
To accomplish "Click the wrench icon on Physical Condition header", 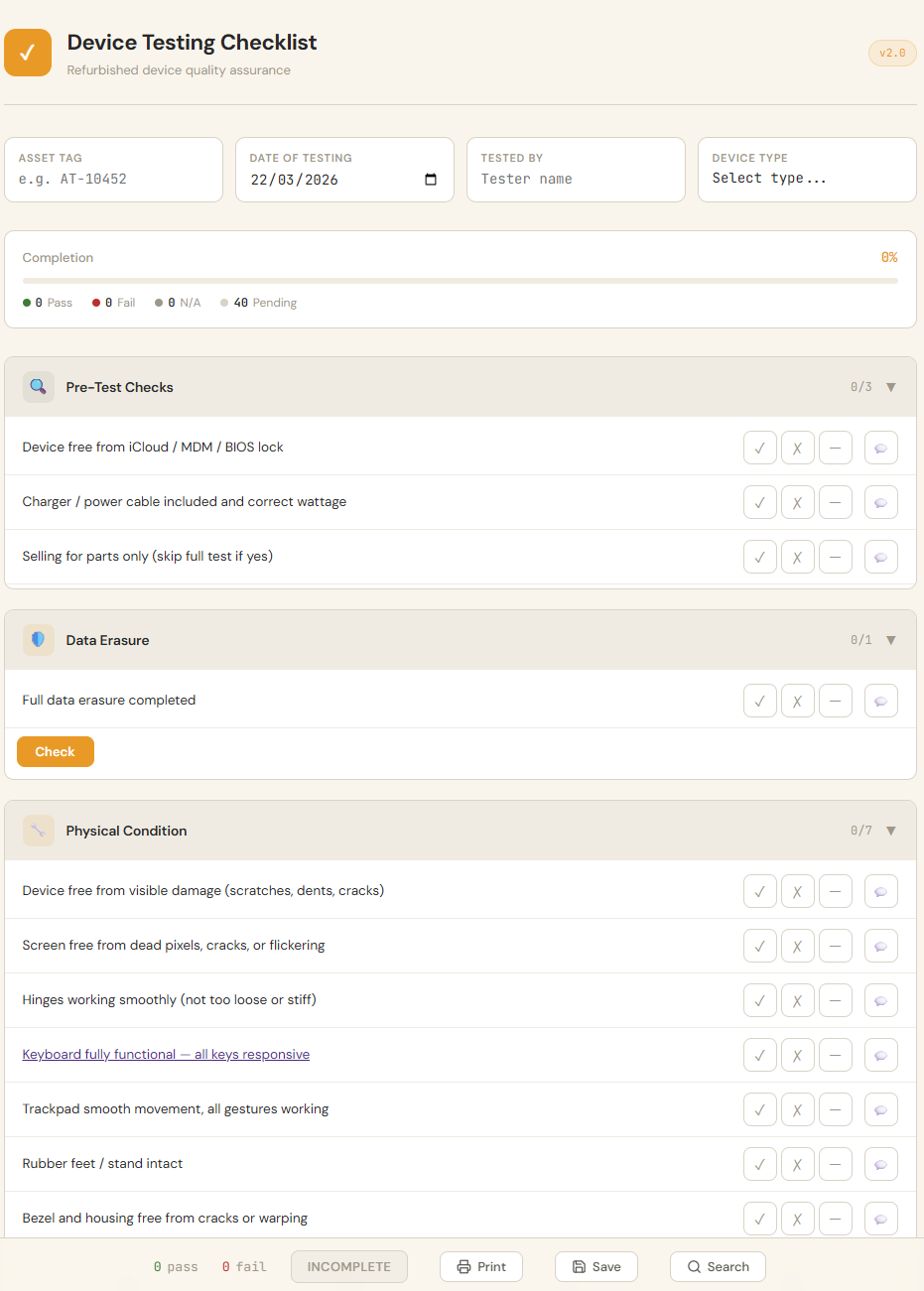I will [x=38, y=831].
